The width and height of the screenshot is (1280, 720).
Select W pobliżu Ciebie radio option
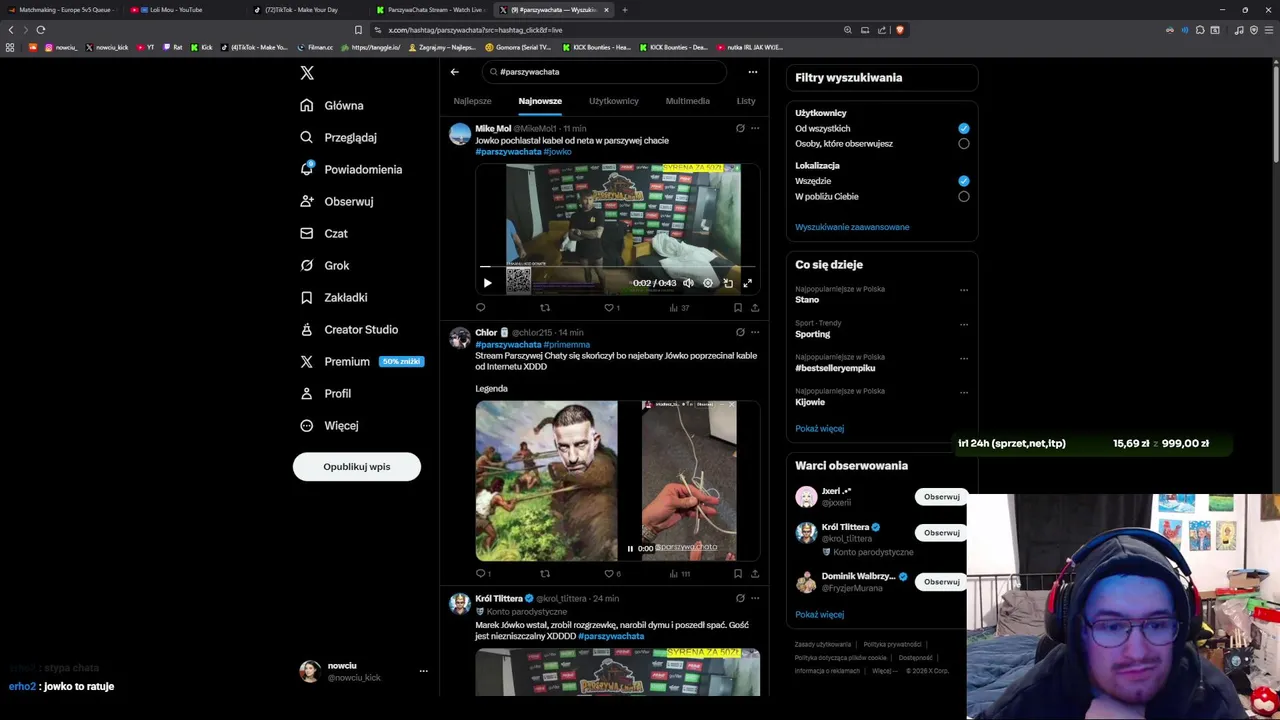[964, 196]
